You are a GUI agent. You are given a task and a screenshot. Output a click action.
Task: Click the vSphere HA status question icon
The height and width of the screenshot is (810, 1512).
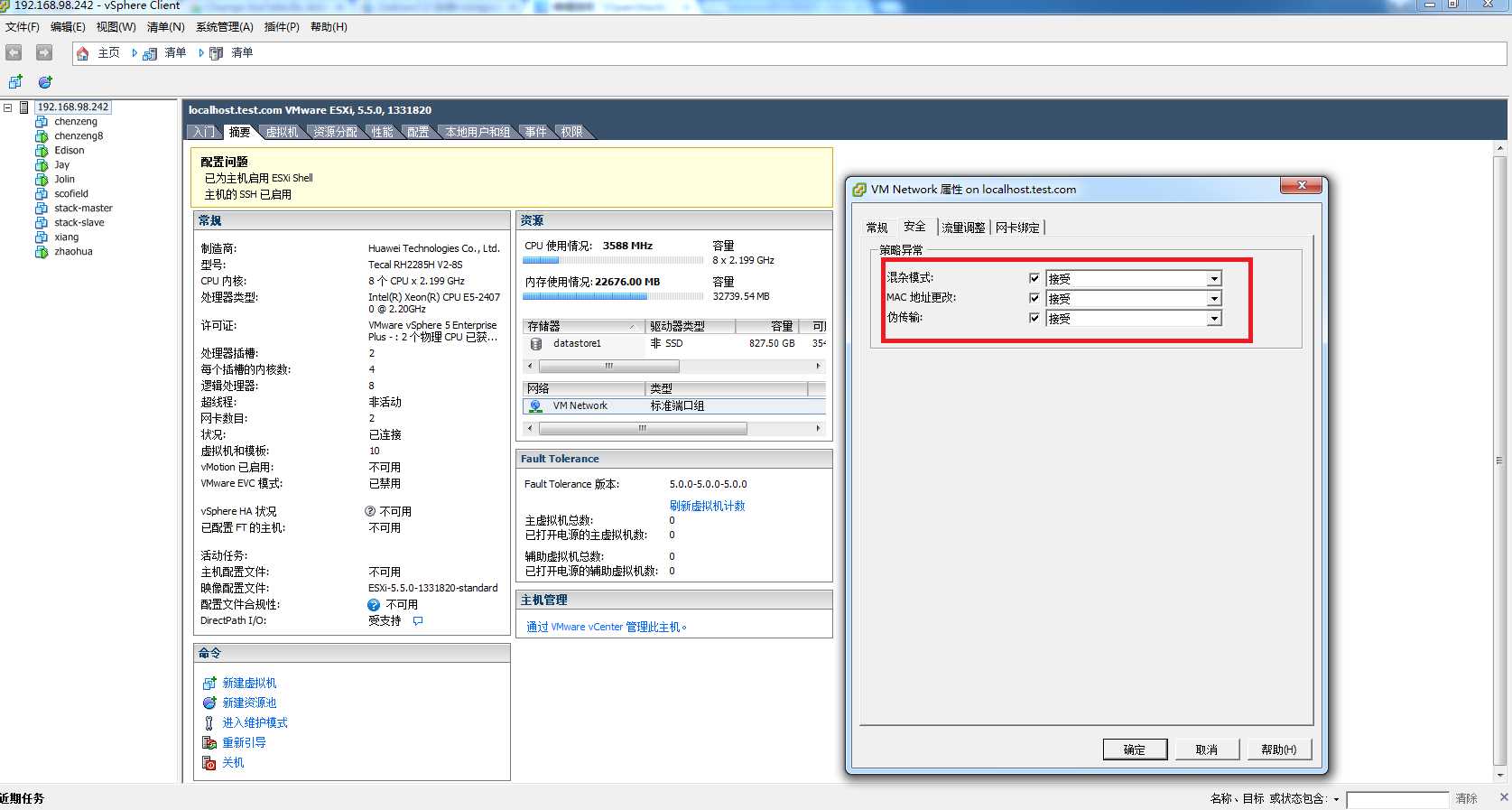coord(370,511)
